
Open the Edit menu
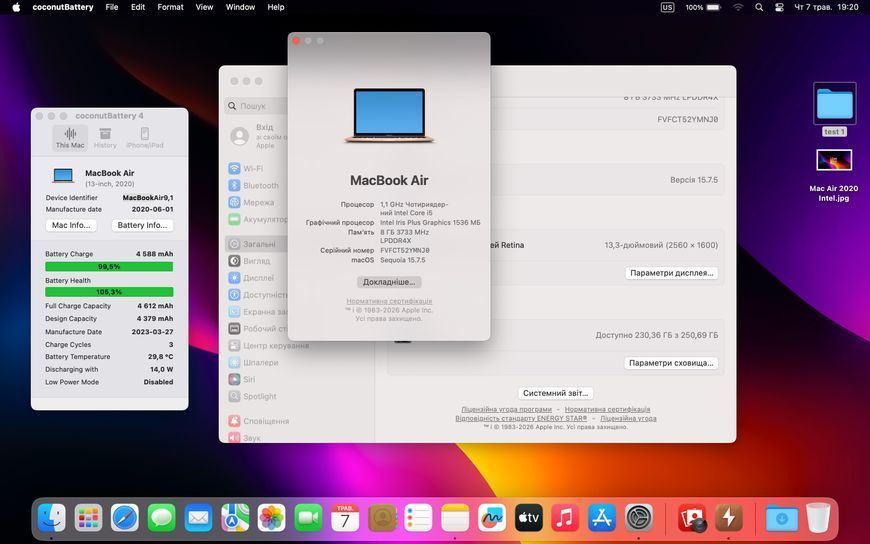pos(138,7)
